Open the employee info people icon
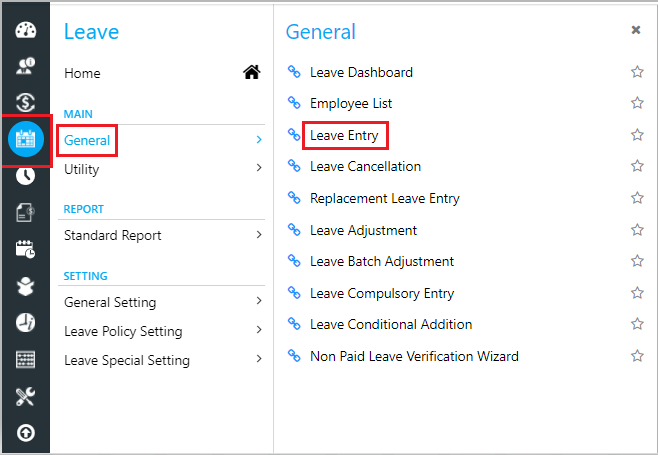 [26, 66]
